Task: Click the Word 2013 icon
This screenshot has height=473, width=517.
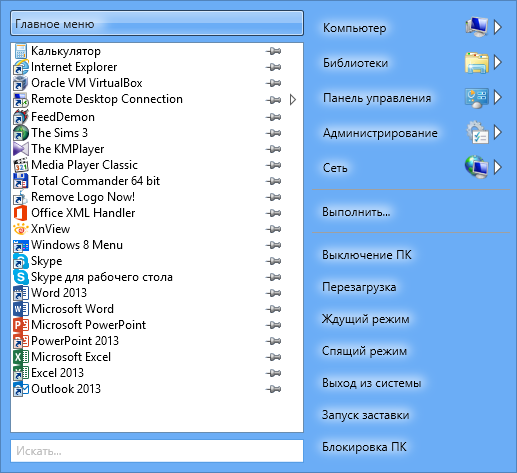Action: (x=21, y=293)
